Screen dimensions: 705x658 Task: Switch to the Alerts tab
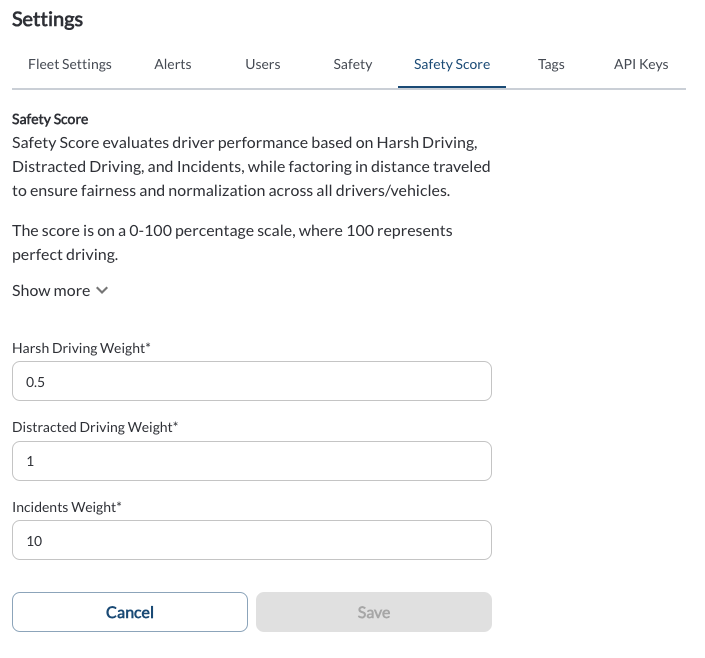pyautogui.click(x=173, y=64)
